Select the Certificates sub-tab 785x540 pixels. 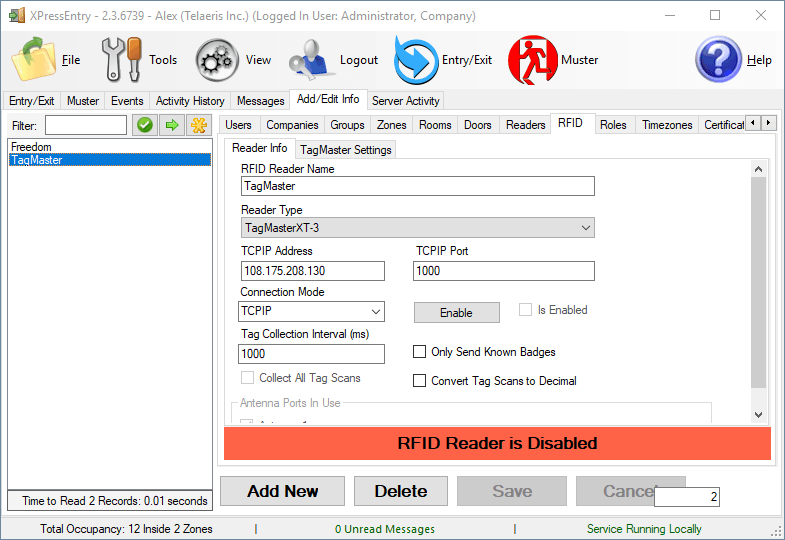(724, 125)
